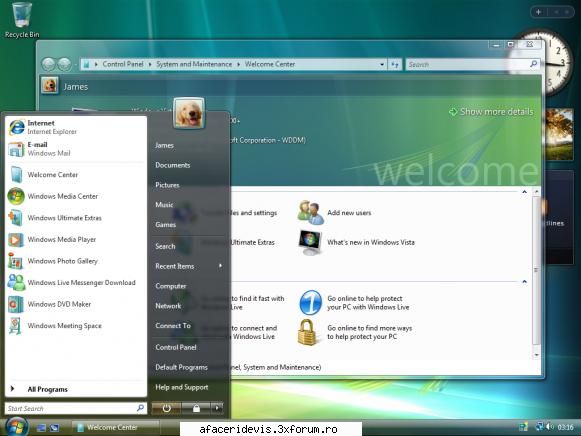Expand the shutdown options arrow
581x436 pixels.
(218, 408)
